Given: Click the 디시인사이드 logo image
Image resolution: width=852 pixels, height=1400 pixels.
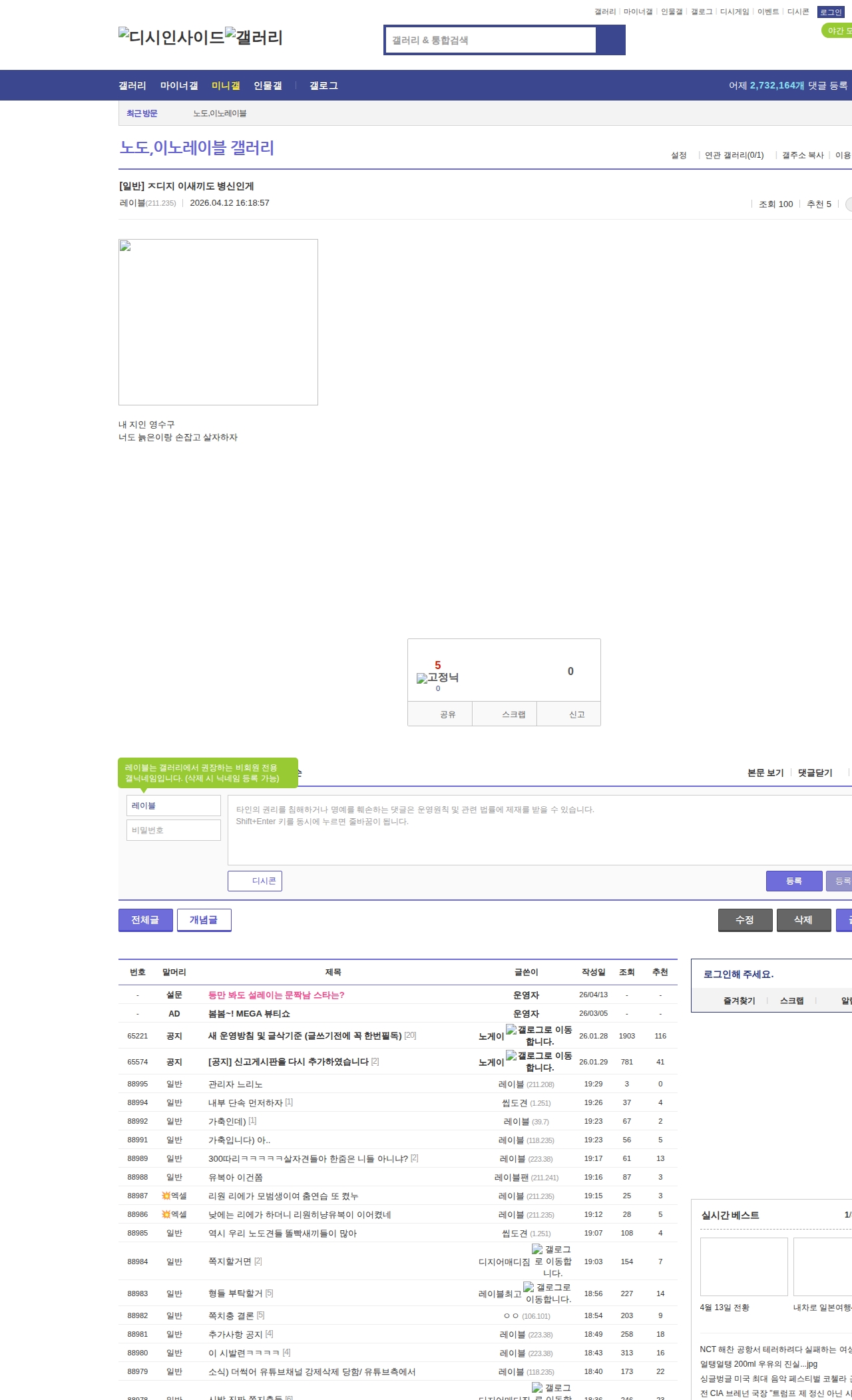Looking at the screenshot, I should 171,37.
